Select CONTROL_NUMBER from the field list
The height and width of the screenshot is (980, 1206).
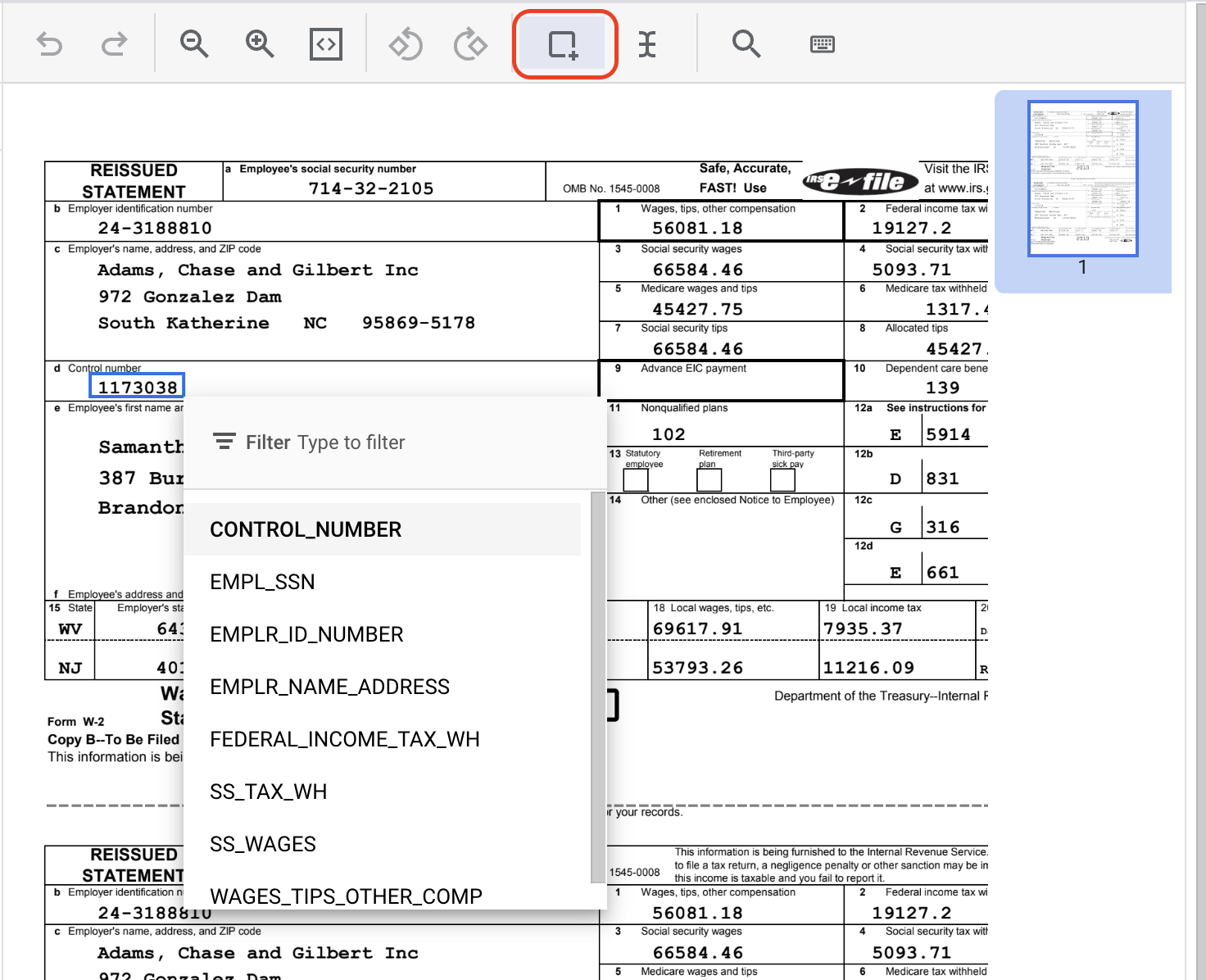(306, 529)
